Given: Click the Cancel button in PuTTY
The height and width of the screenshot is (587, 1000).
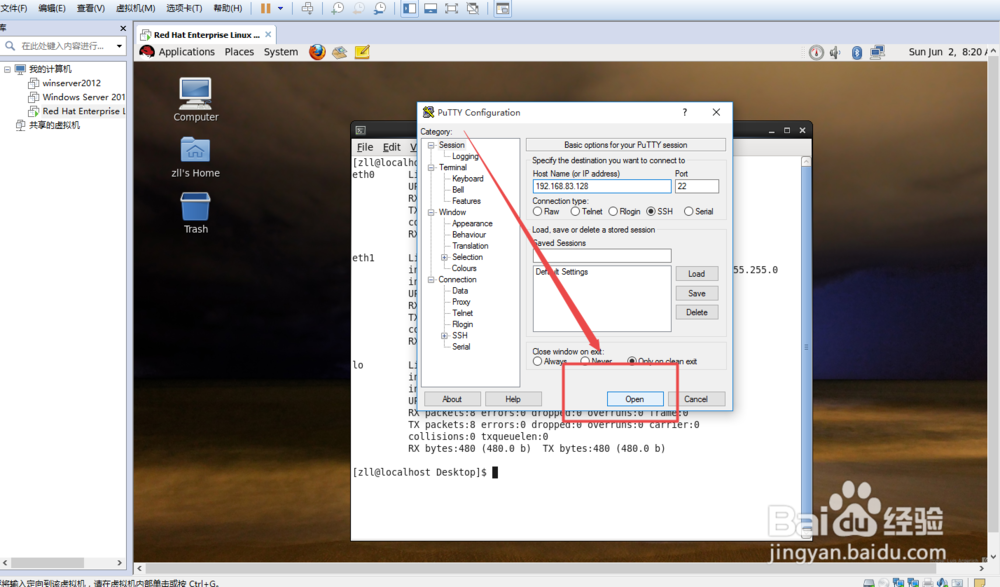Looking at the screenshot, I should (696, 399).
